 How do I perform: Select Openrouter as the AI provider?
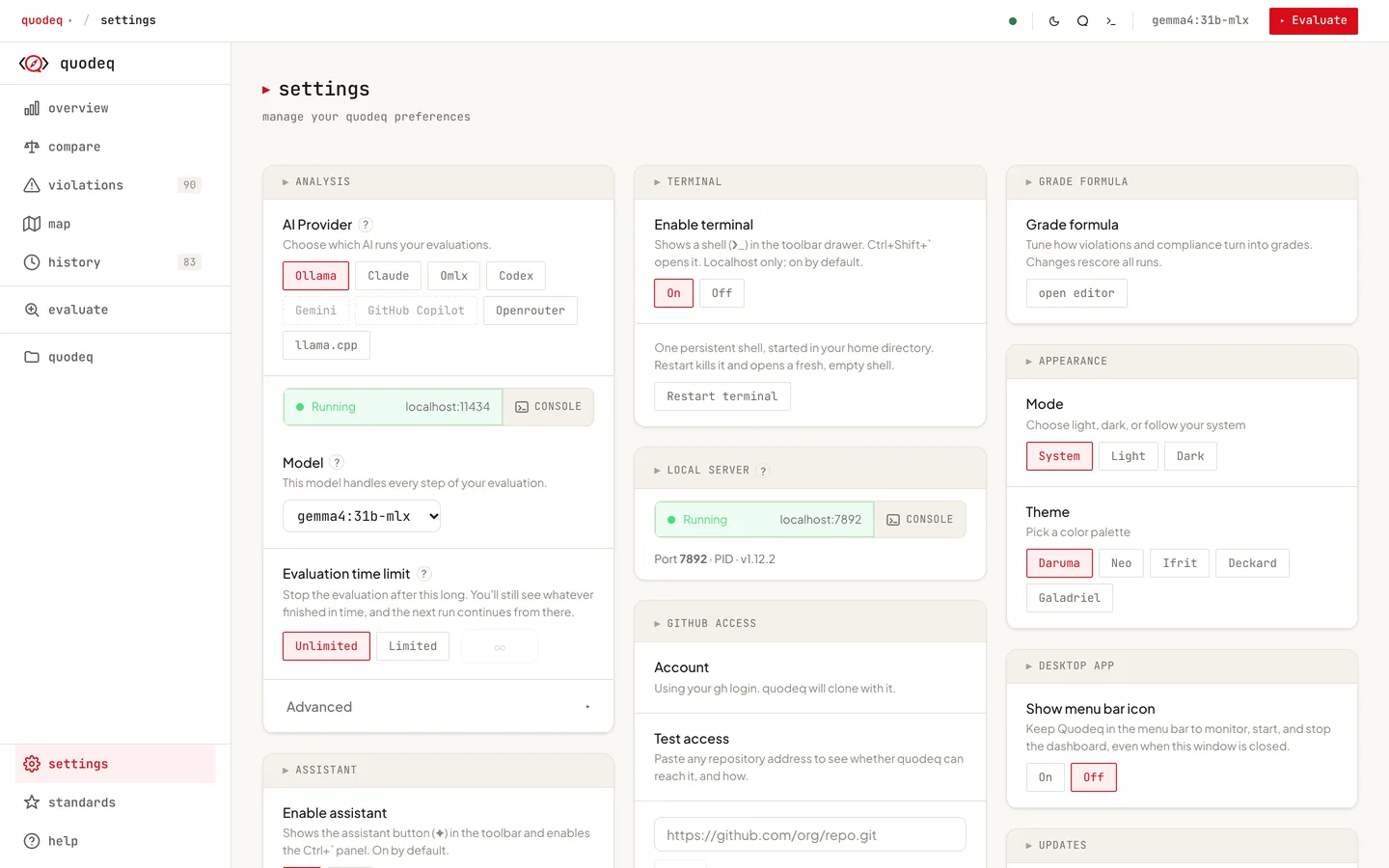click(x=531, y=311)
